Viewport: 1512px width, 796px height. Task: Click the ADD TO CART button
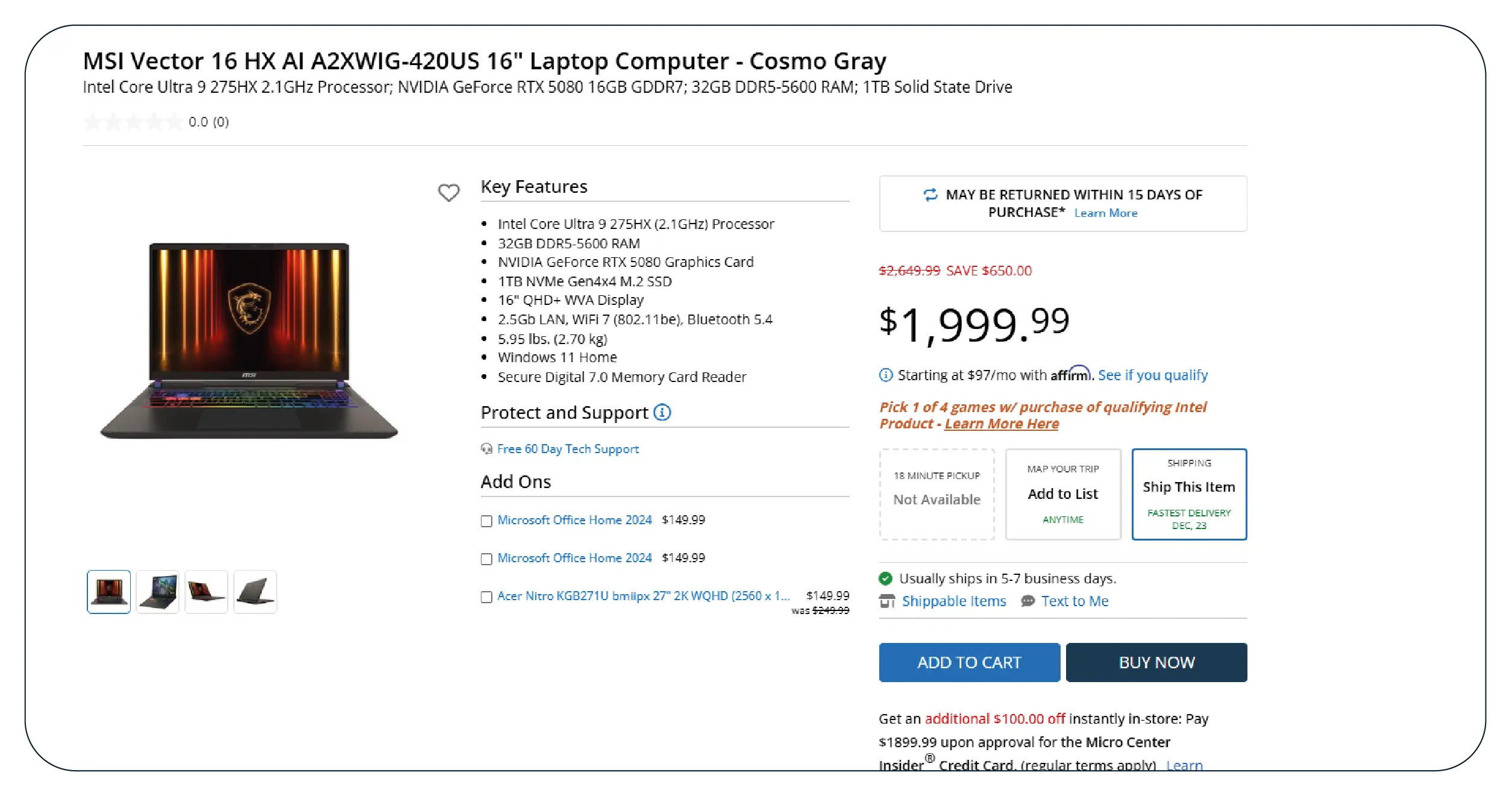(x=969, y=662)
